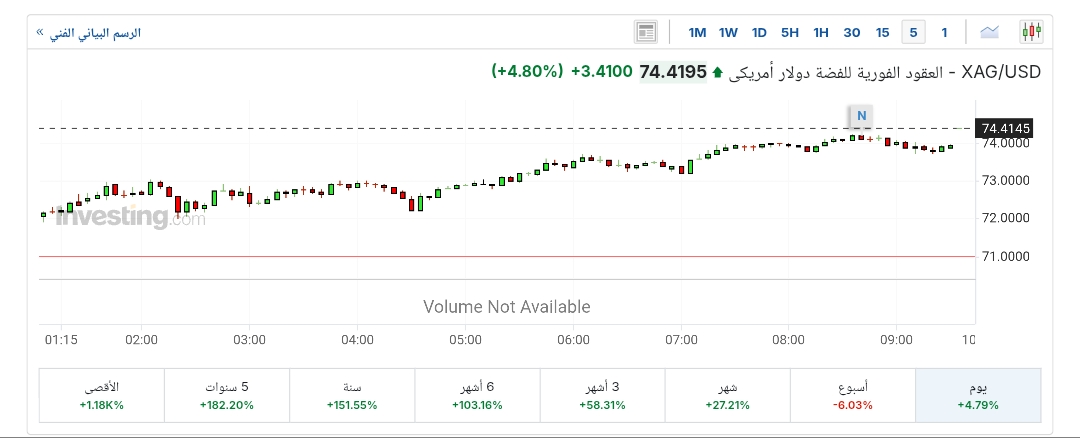
Task: Choose the 1H chart interval
Action: coord(821,32)
